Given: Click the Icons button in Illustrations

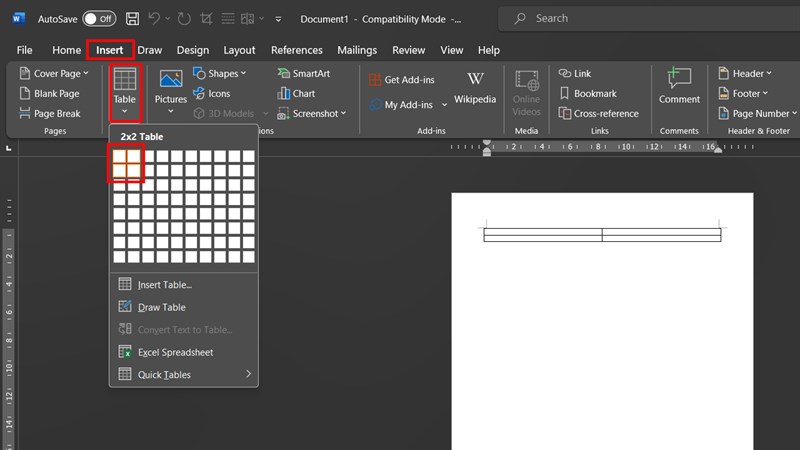Looking at the screenshot, I should tap(210, 94).
